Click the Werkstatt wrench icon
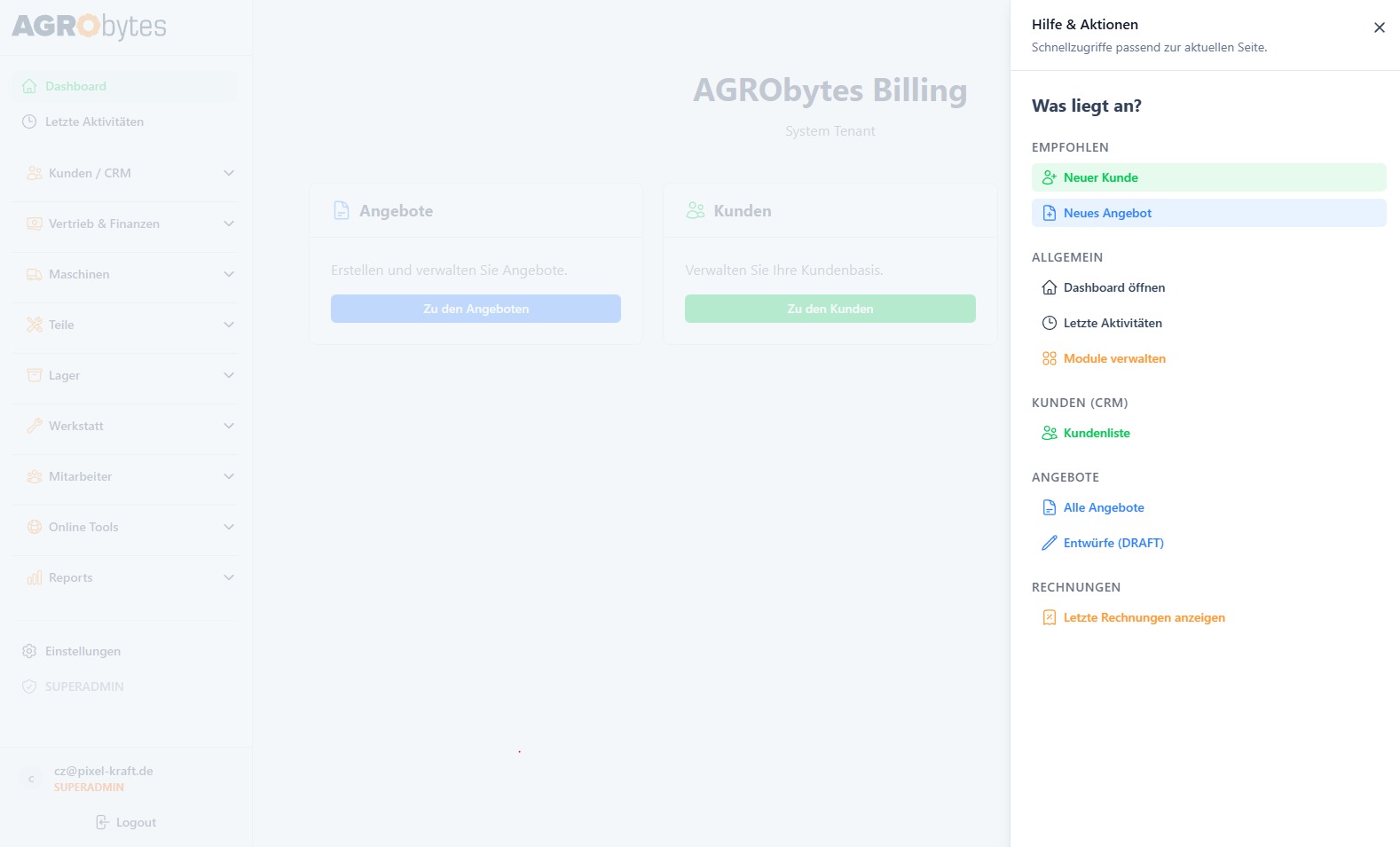 pyautogui.click(x=35, y=426)
